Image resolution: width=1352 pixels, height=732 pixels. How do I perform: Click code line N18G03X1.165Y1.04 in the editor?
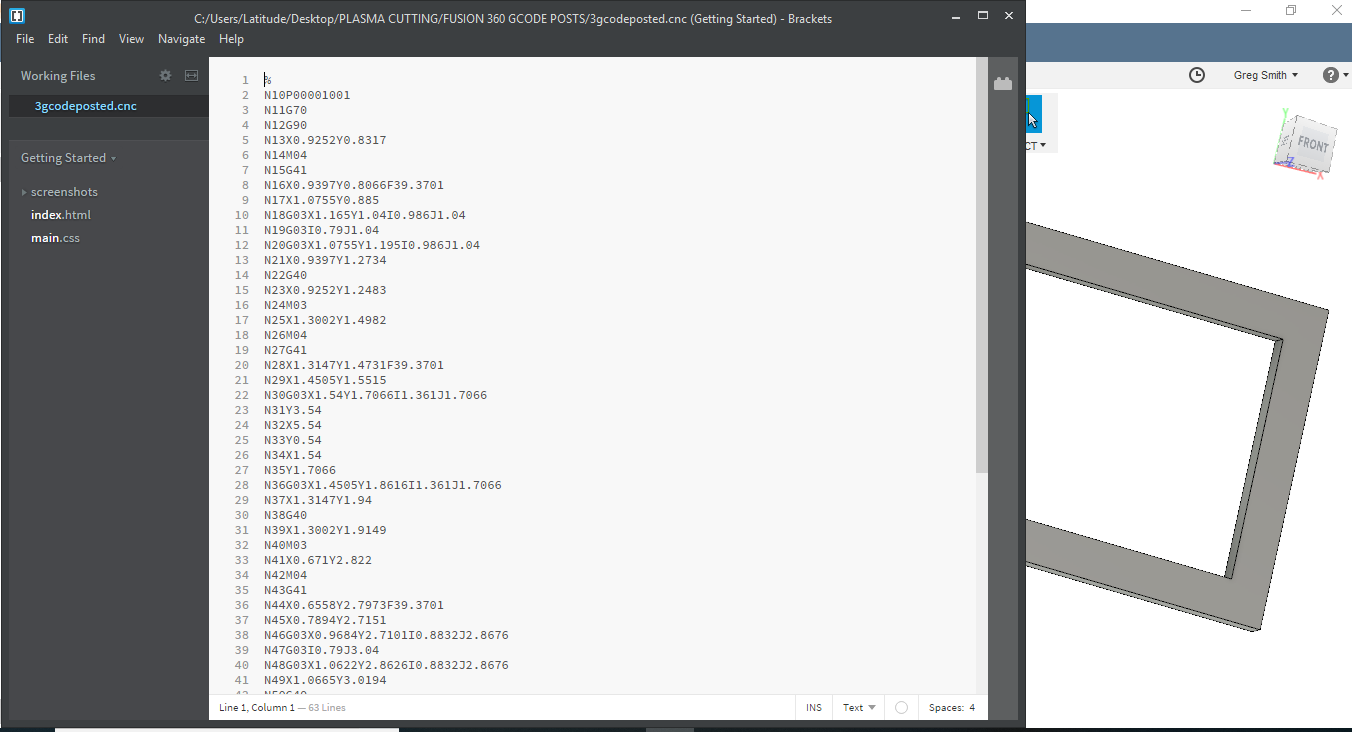[364, 215]
